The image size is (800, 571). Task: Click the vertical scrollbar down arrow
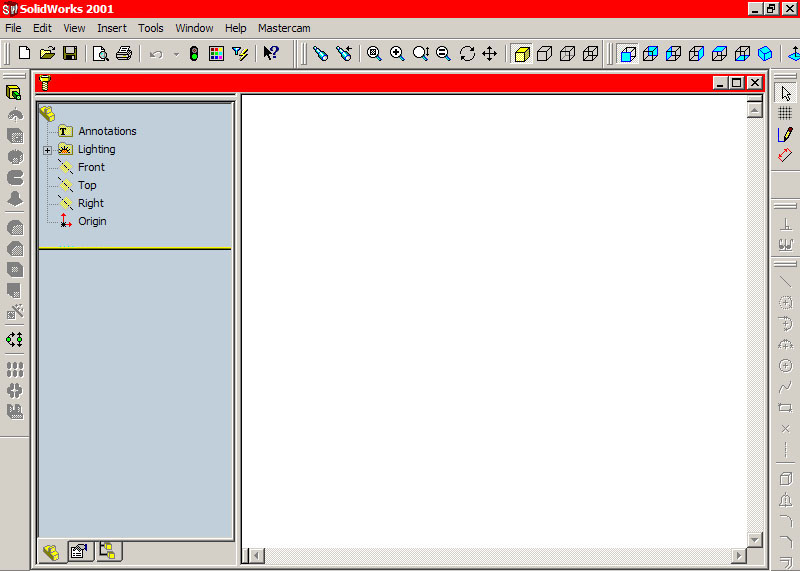pyautogui.click(x=755, y=540)
